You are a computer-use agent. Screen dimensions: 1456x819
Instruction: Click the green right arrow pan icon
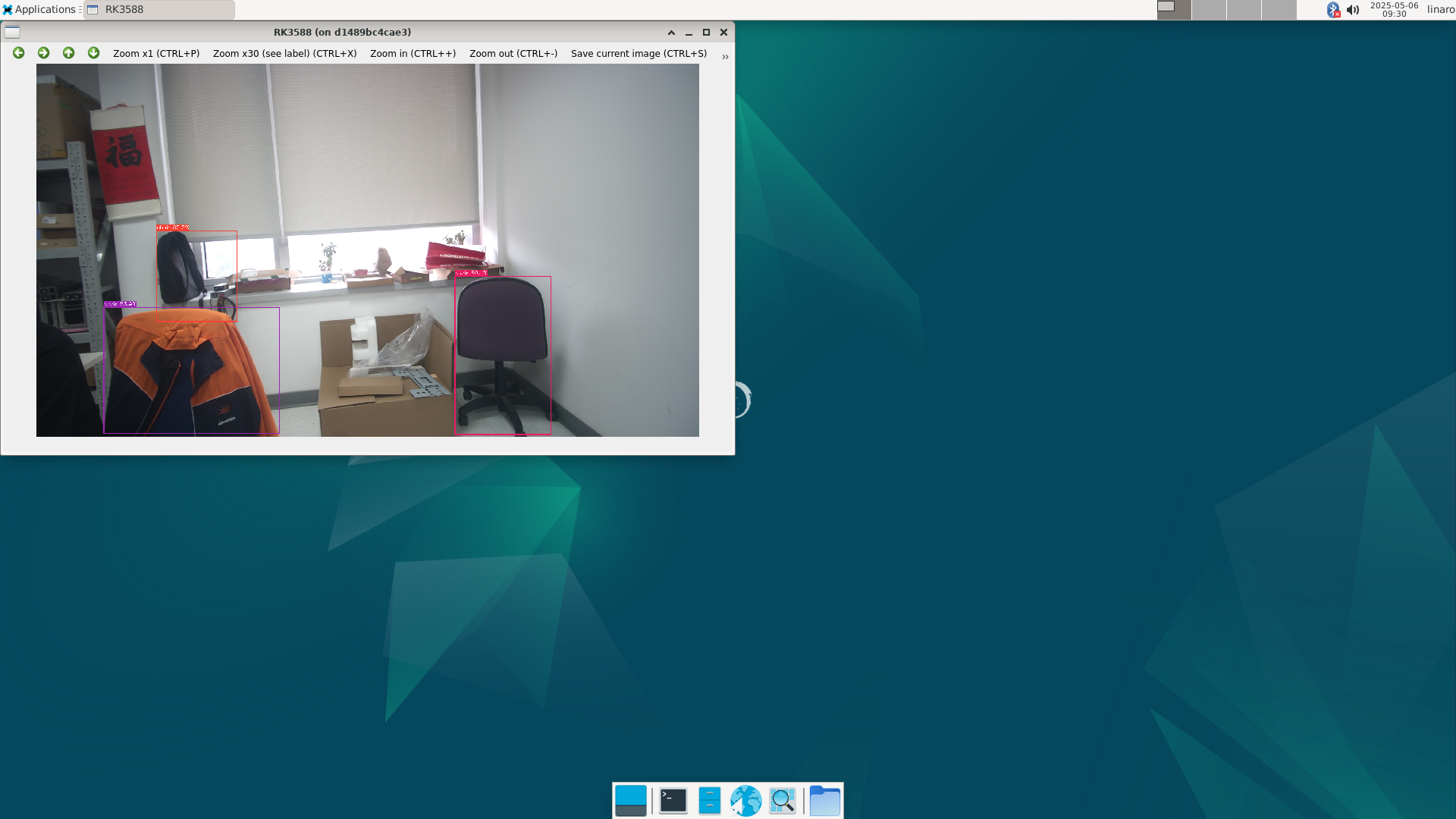click(44, 53)
